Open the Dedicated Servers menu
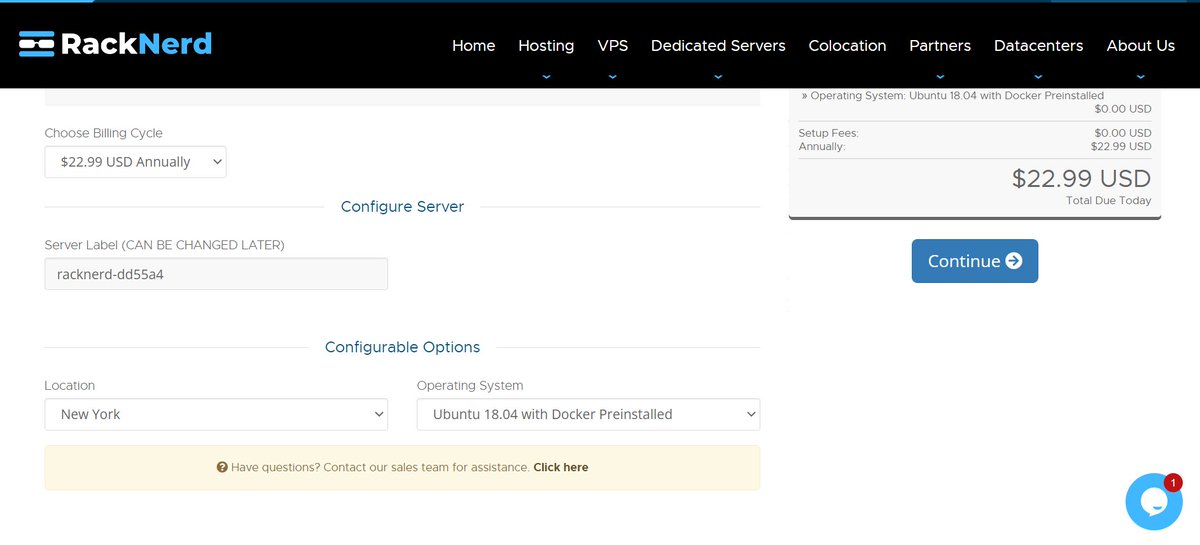Viewport: 1200px width, 545px height. tap(718, 45)
